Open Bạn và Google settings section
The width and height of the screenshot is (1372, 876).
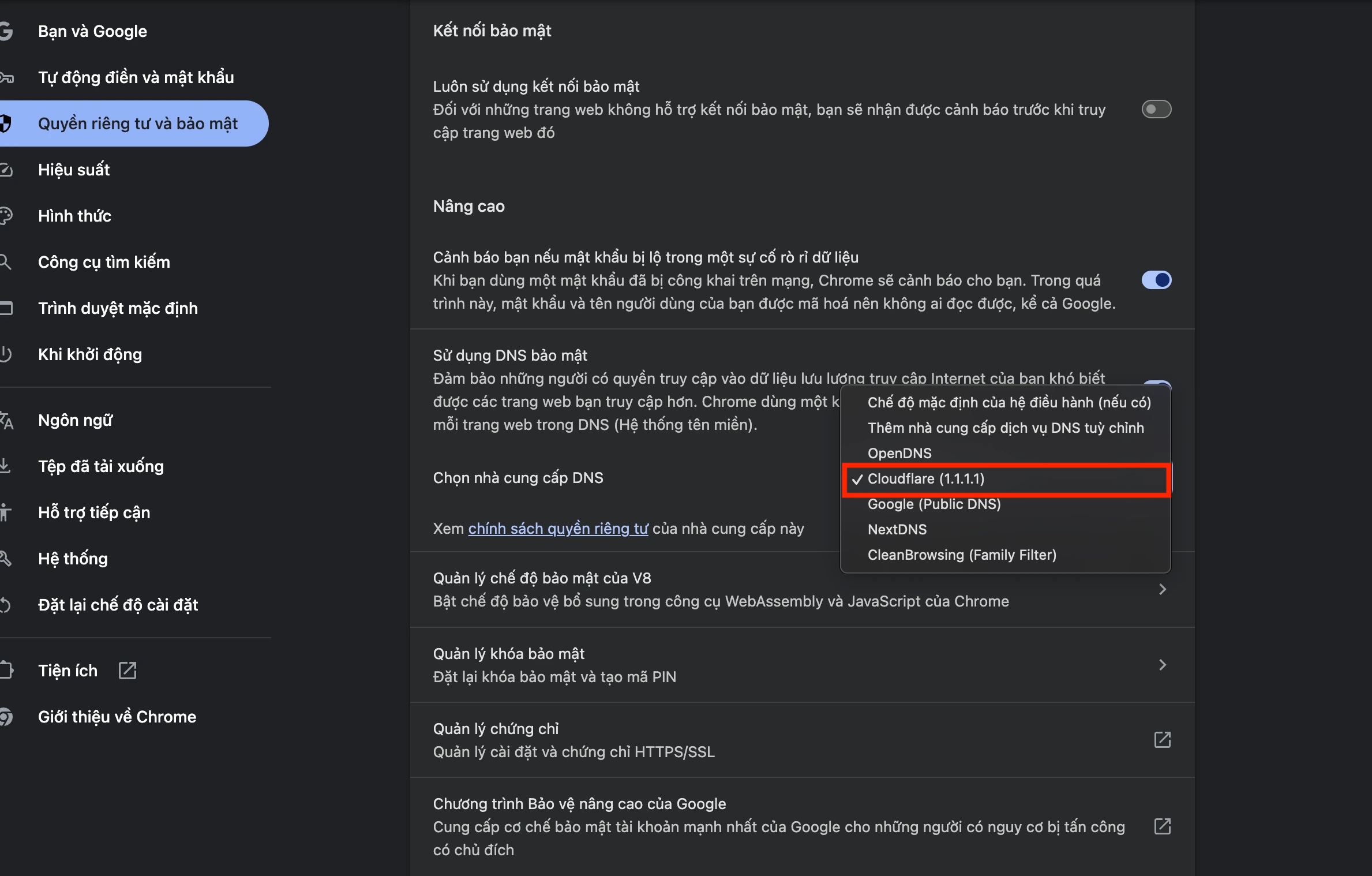[x=92, y=31]
